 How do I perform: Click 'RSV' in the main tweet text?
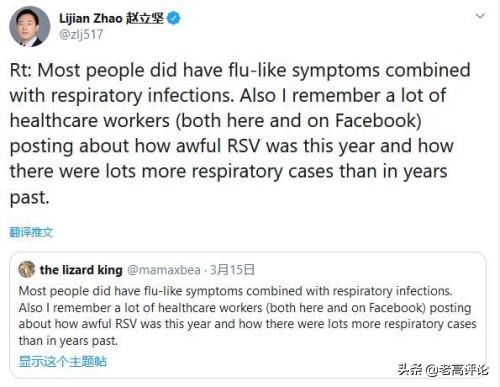243,146
